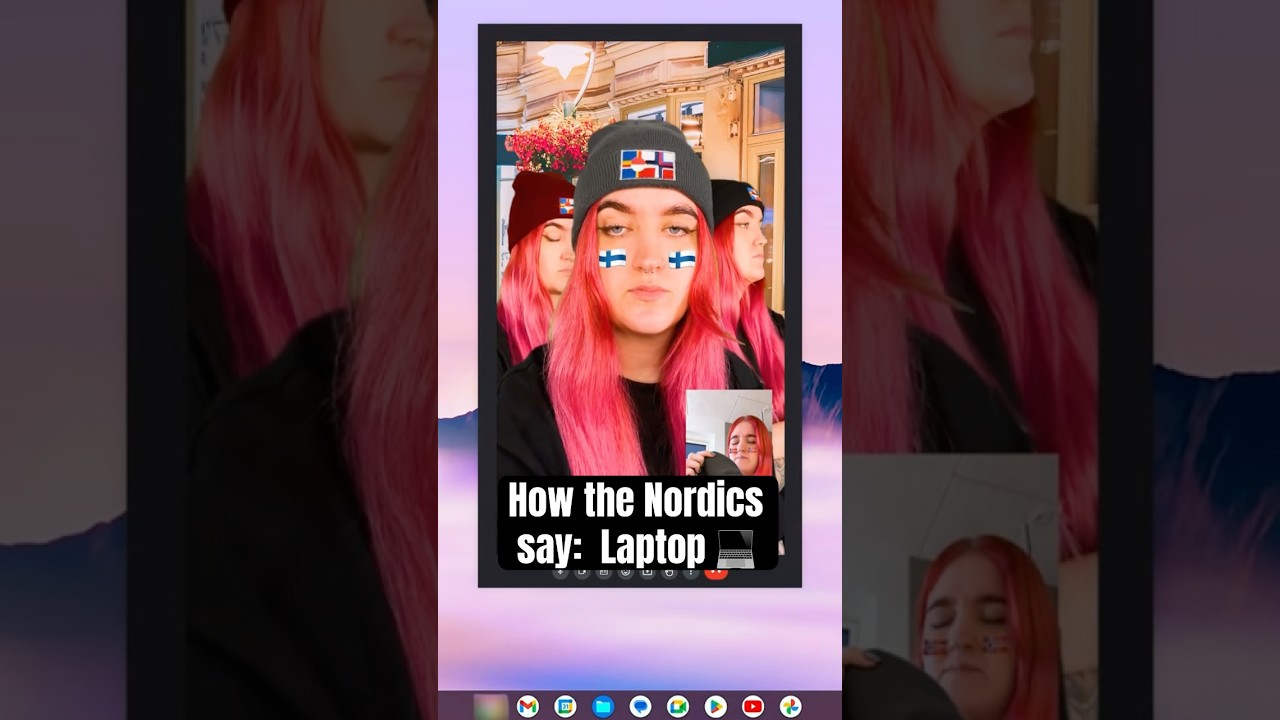Open Google Messages app icon
The height and width of the screenshot is (720, 1280).
(640, 706)
